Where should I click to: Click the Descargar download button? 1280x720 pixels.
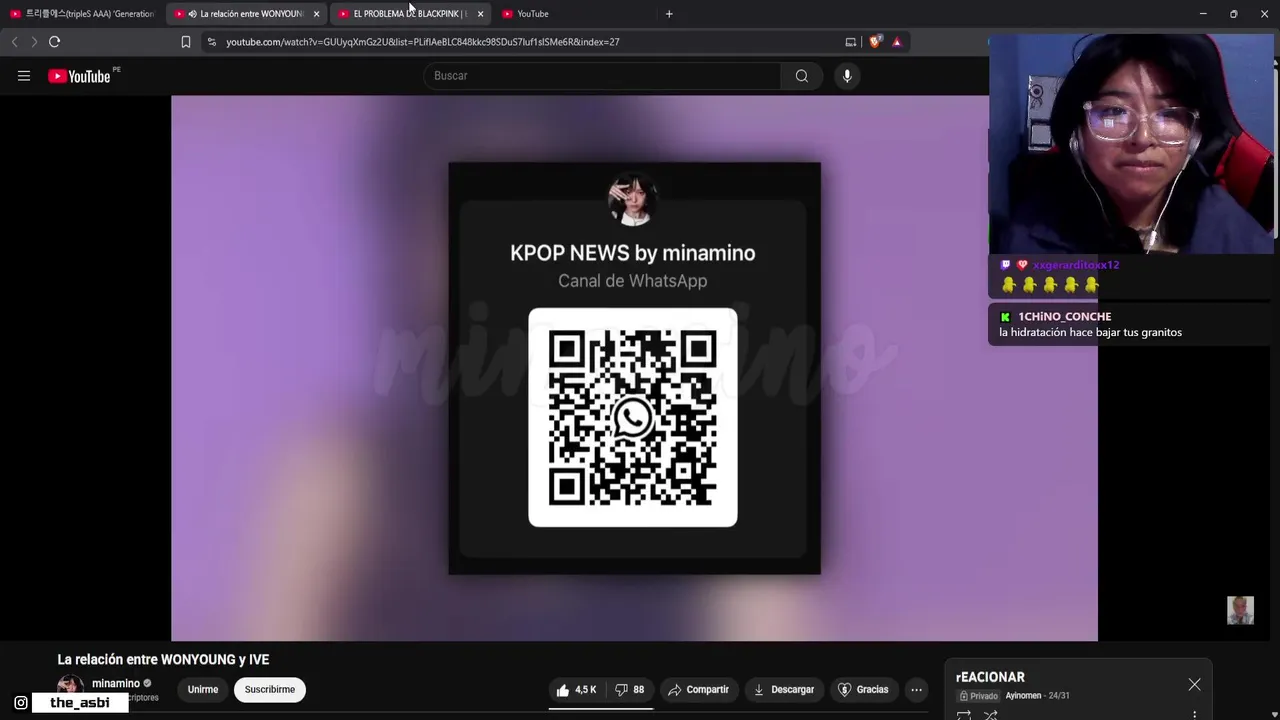pos(784,690)
